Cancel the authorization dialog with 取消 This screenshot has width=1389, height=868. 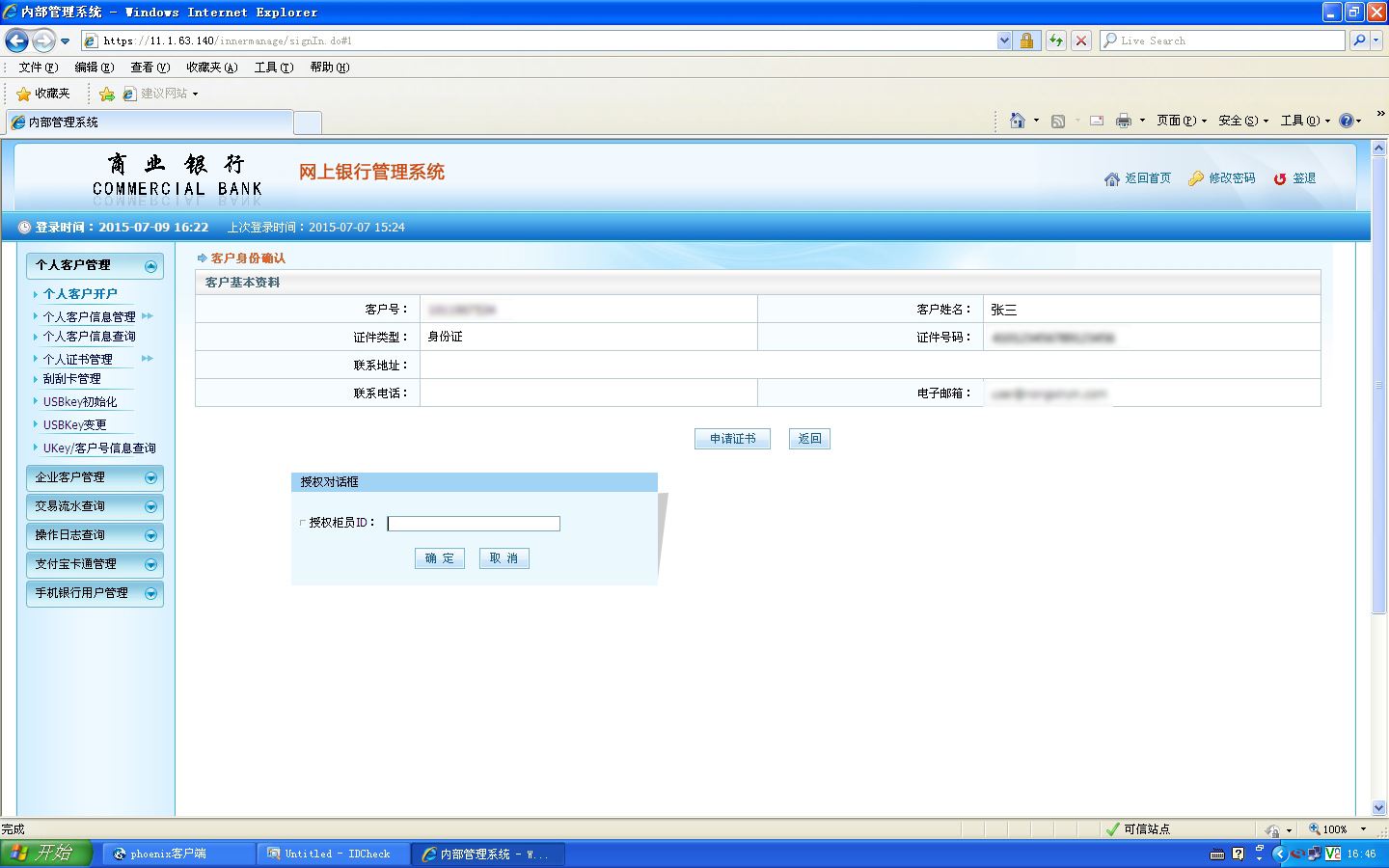coord(504,558)
